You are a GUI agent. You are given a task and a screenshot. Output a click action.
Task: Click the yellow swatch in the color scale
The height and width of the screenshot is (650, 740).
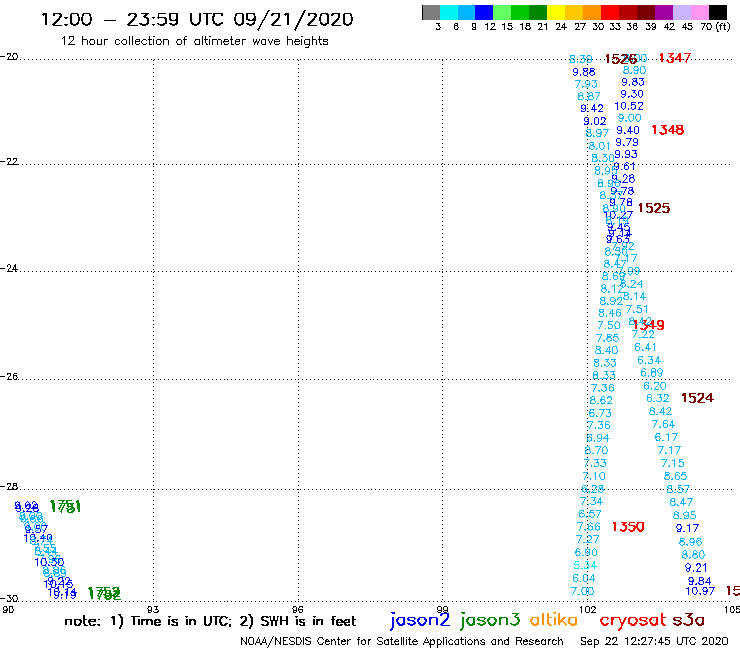[x=556, y=12]
